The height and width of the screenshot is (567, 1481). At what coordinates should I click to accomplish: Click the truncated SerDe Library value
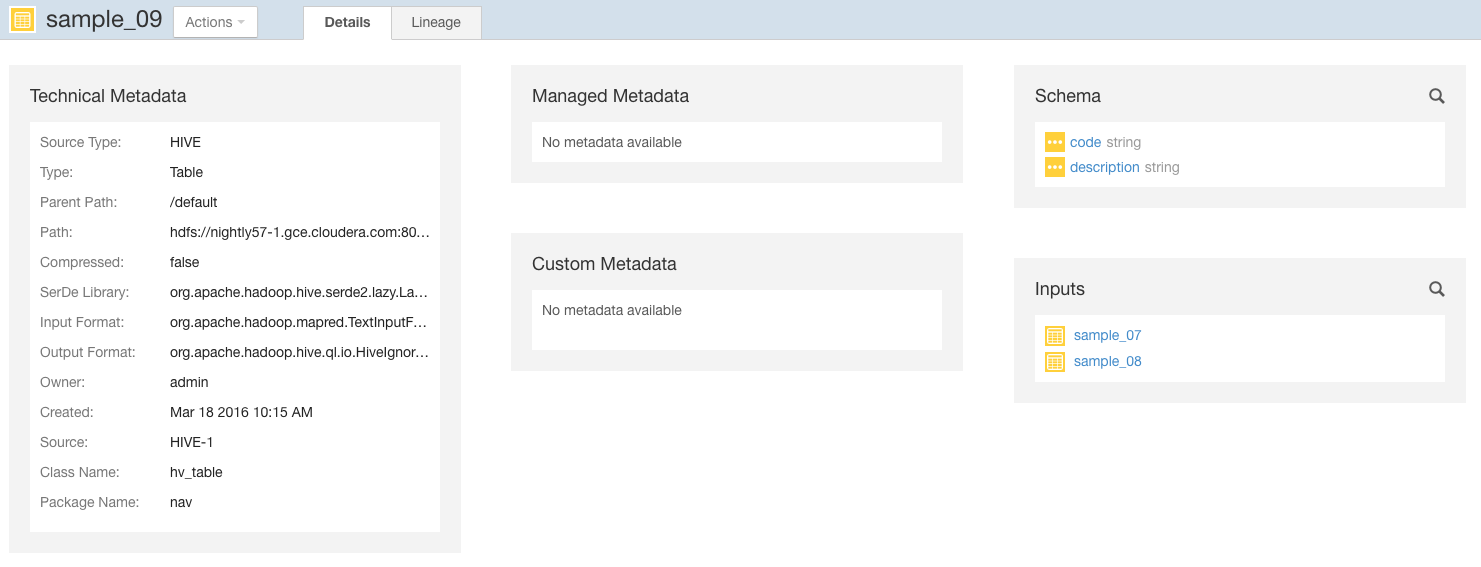[299, 292]
